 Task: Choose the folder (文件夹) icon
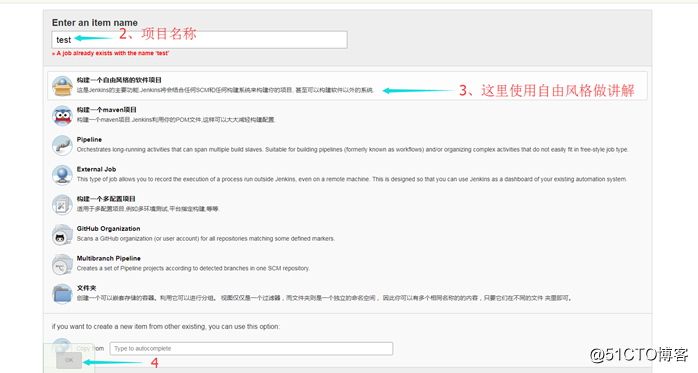click(x=62, y=294)
